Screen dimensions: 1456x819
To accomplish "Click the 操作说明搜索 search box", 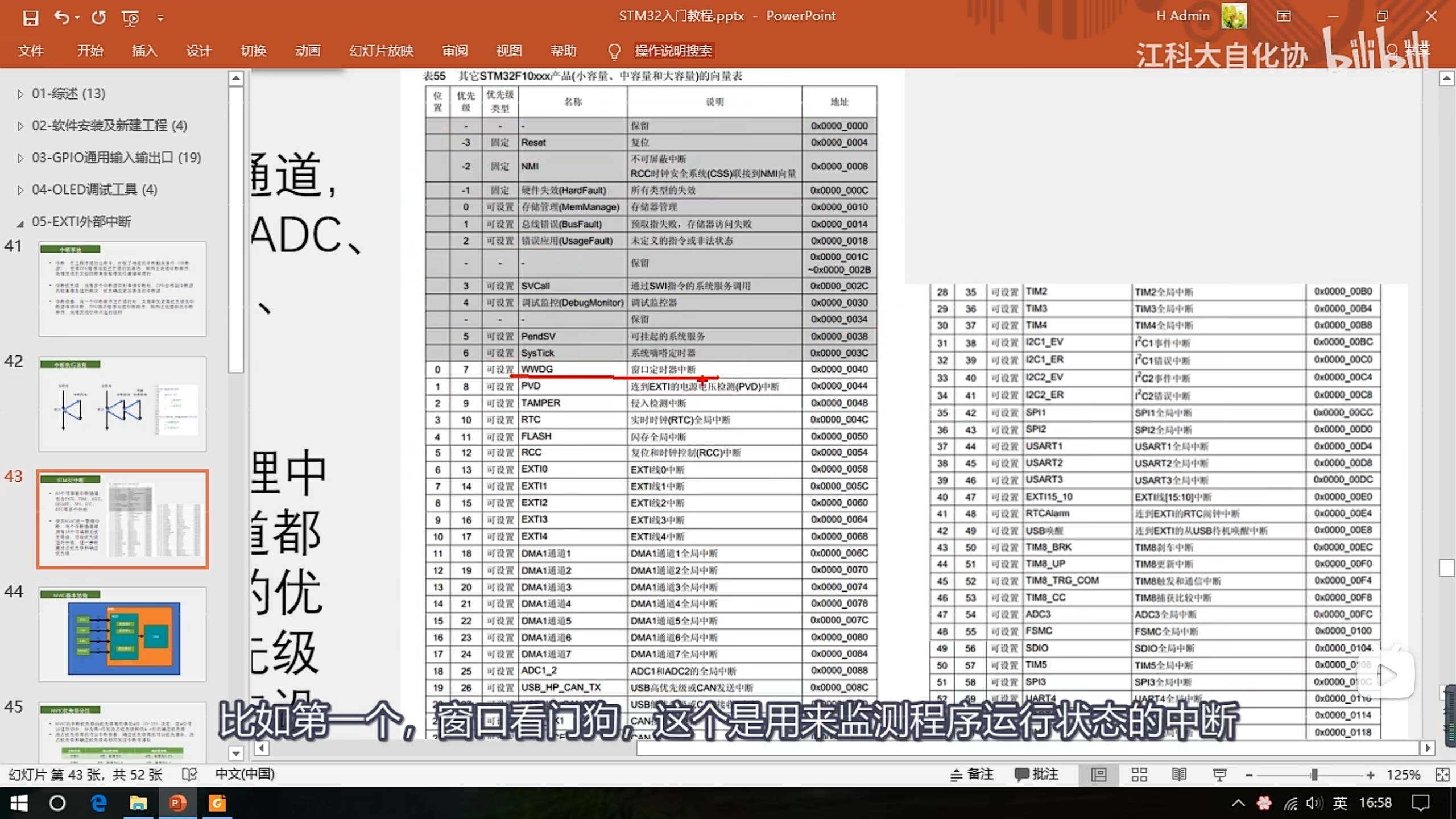I will 673,51.
